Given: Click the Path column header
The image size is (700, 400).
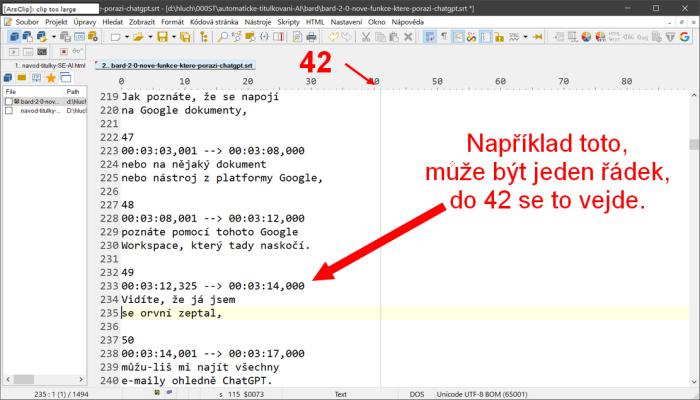Looking at the screenshot, I should 74,92.
